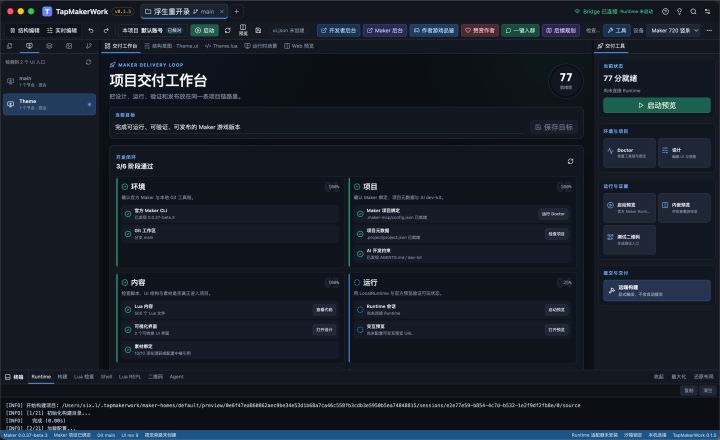Toggle 实时编辑 mode
The width and height of the screenshot is (720, 440).
click(x=62, y=30)
